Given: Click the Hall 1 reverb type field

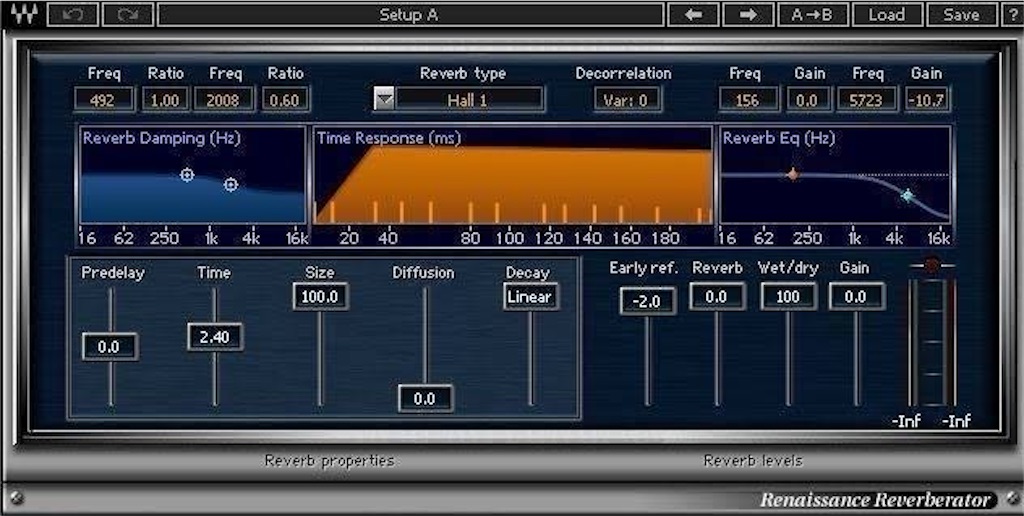Looking at the screenshot, I should [469, 100].
